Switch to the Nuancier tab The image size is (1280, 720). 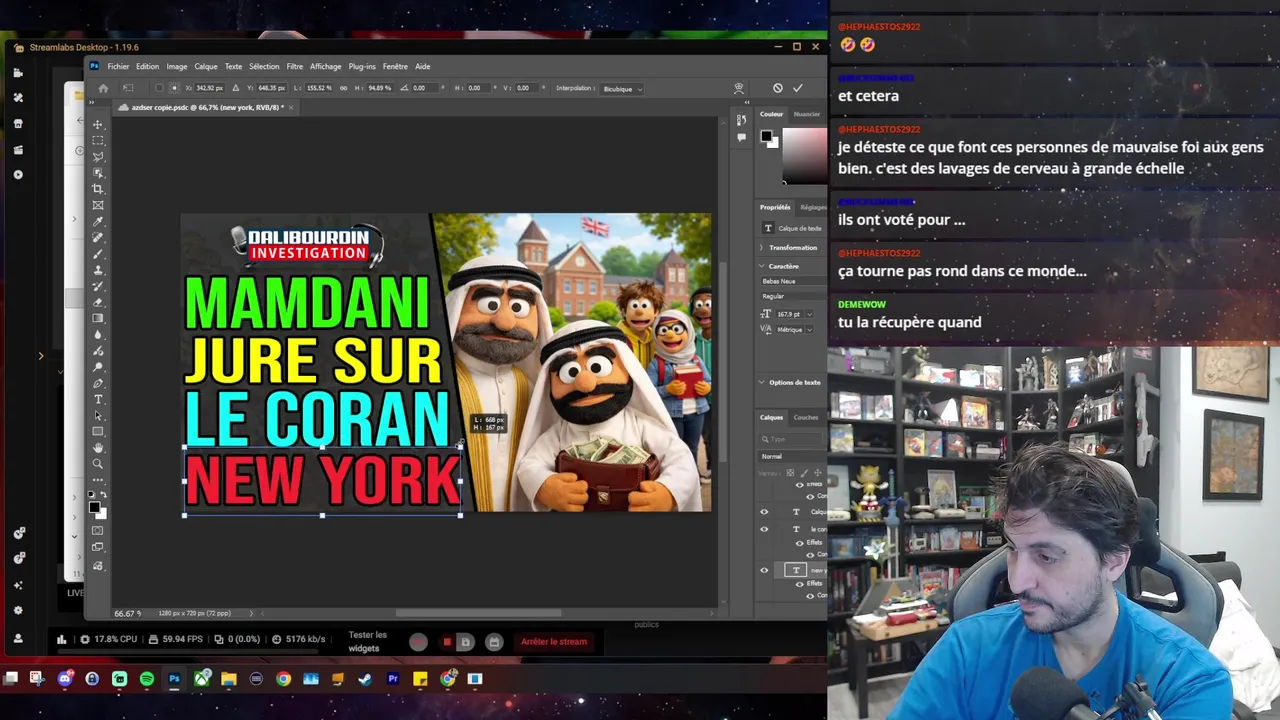807,114
